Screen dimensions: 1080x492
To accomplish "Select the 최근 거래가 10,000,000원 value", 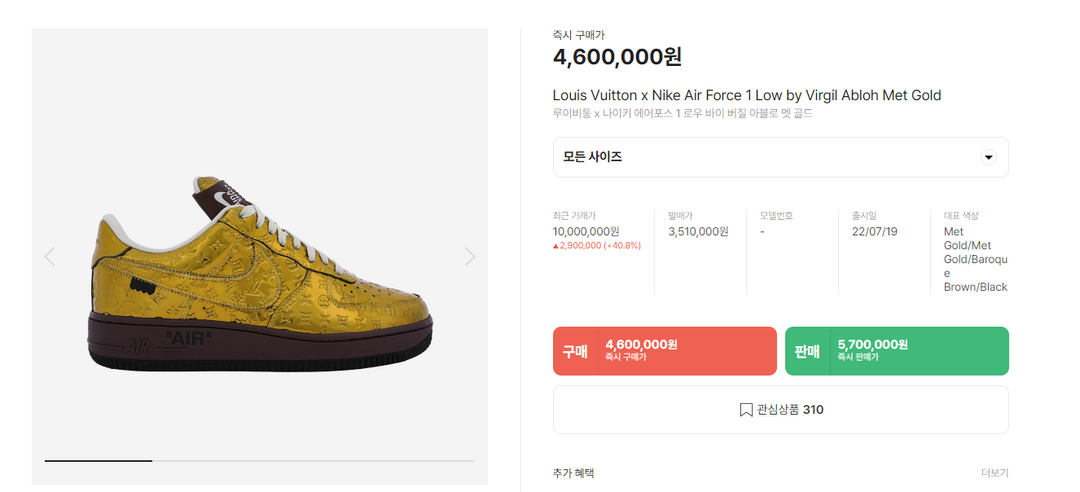I will [x=586, y=232].
